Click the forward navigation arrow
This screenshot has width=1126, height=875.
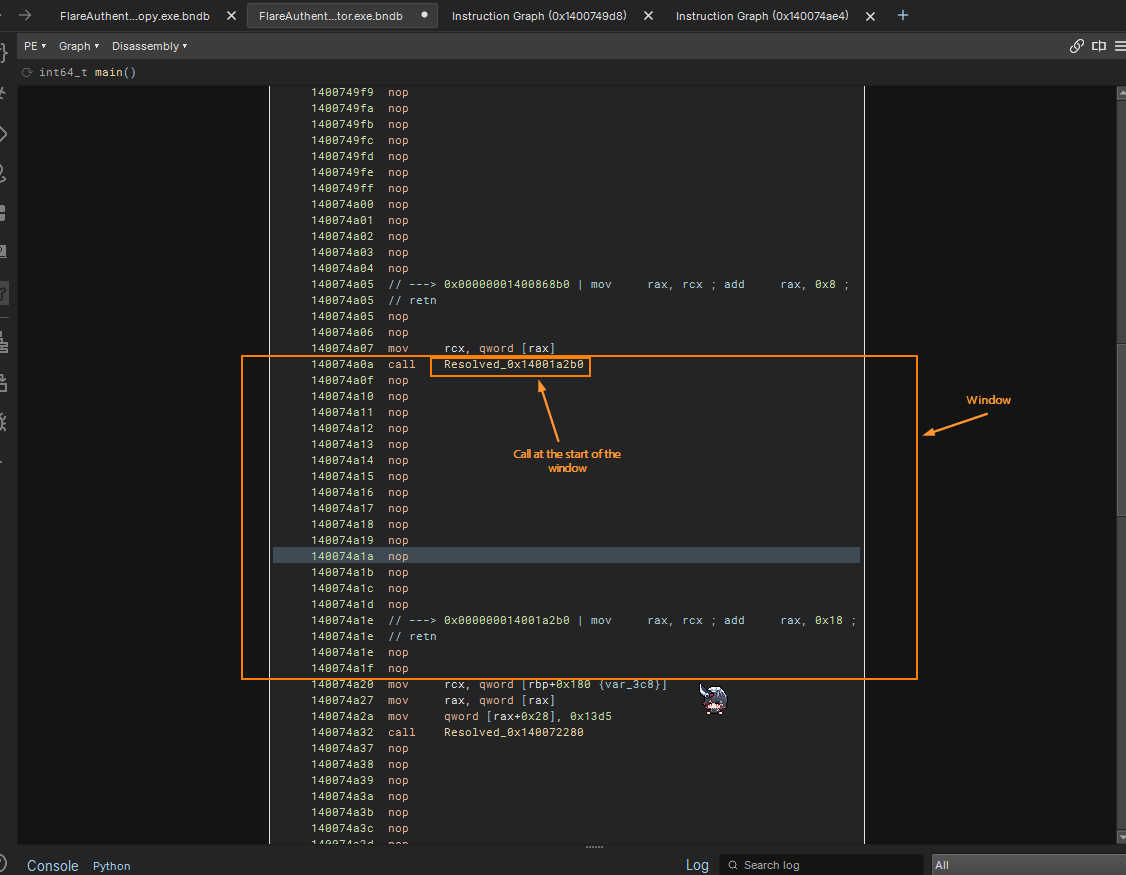25,15
